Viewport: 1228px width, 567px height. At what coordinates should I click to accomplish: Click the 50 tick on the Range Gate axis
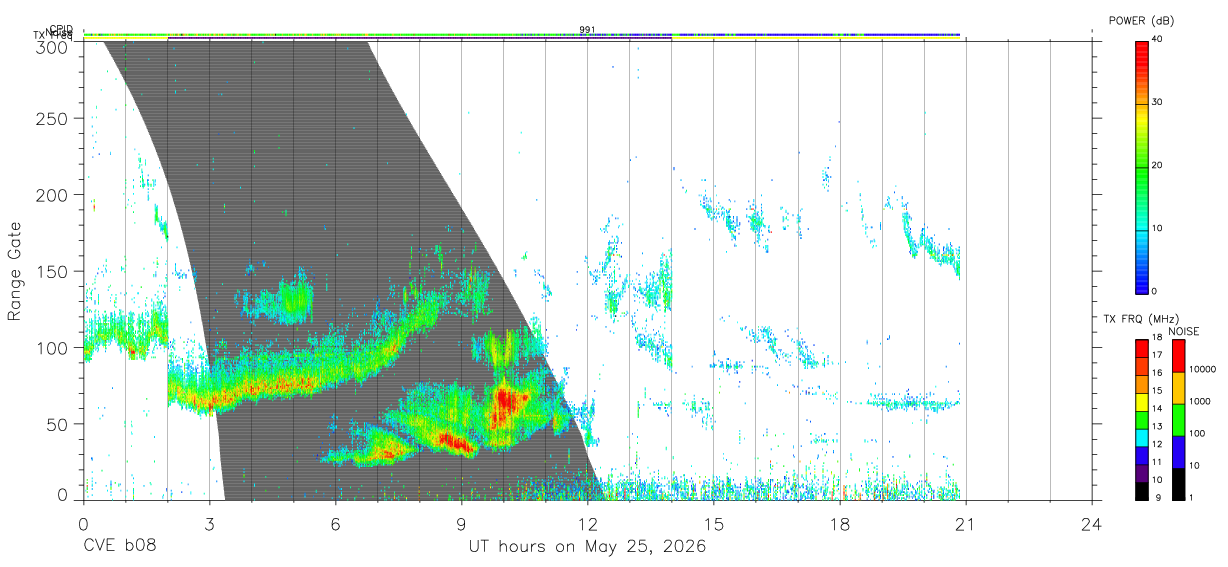click(57, 424)
